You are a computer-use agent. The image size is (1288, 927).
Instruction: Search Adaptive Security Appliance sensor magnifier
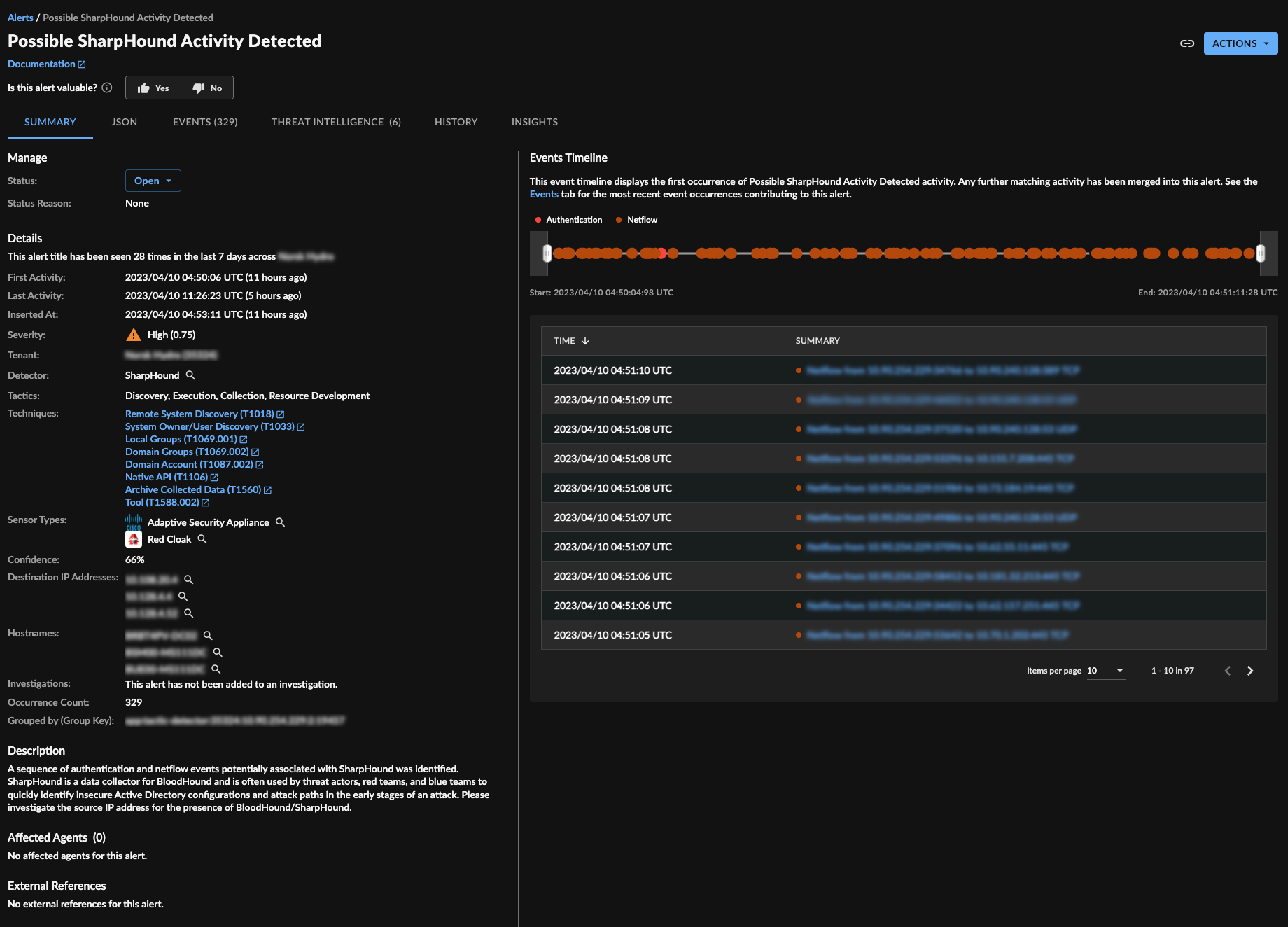coord(281,522)
